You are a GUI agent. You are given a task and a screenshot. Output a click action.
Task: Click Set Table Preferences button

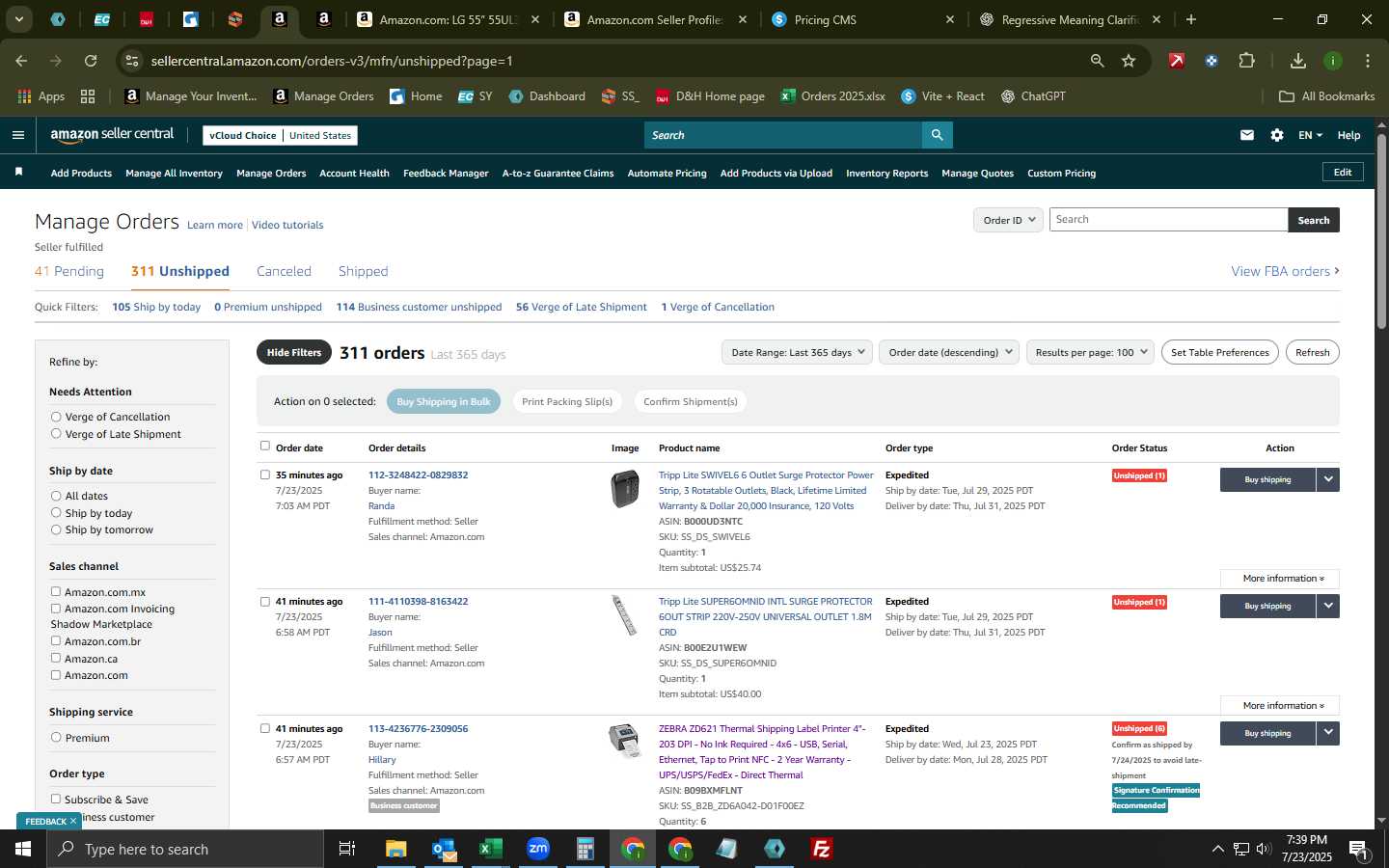pyautogui.click(x=1219, y=352)
